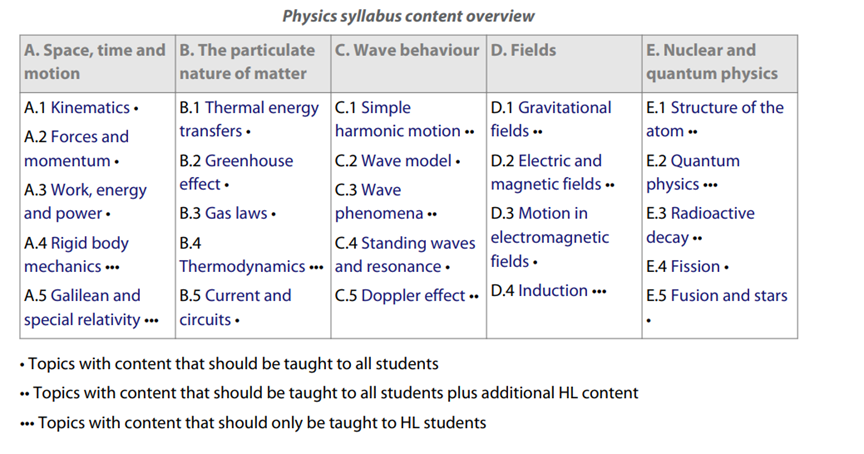Open the A.1 Kinematics link

[x=90, y=107]
